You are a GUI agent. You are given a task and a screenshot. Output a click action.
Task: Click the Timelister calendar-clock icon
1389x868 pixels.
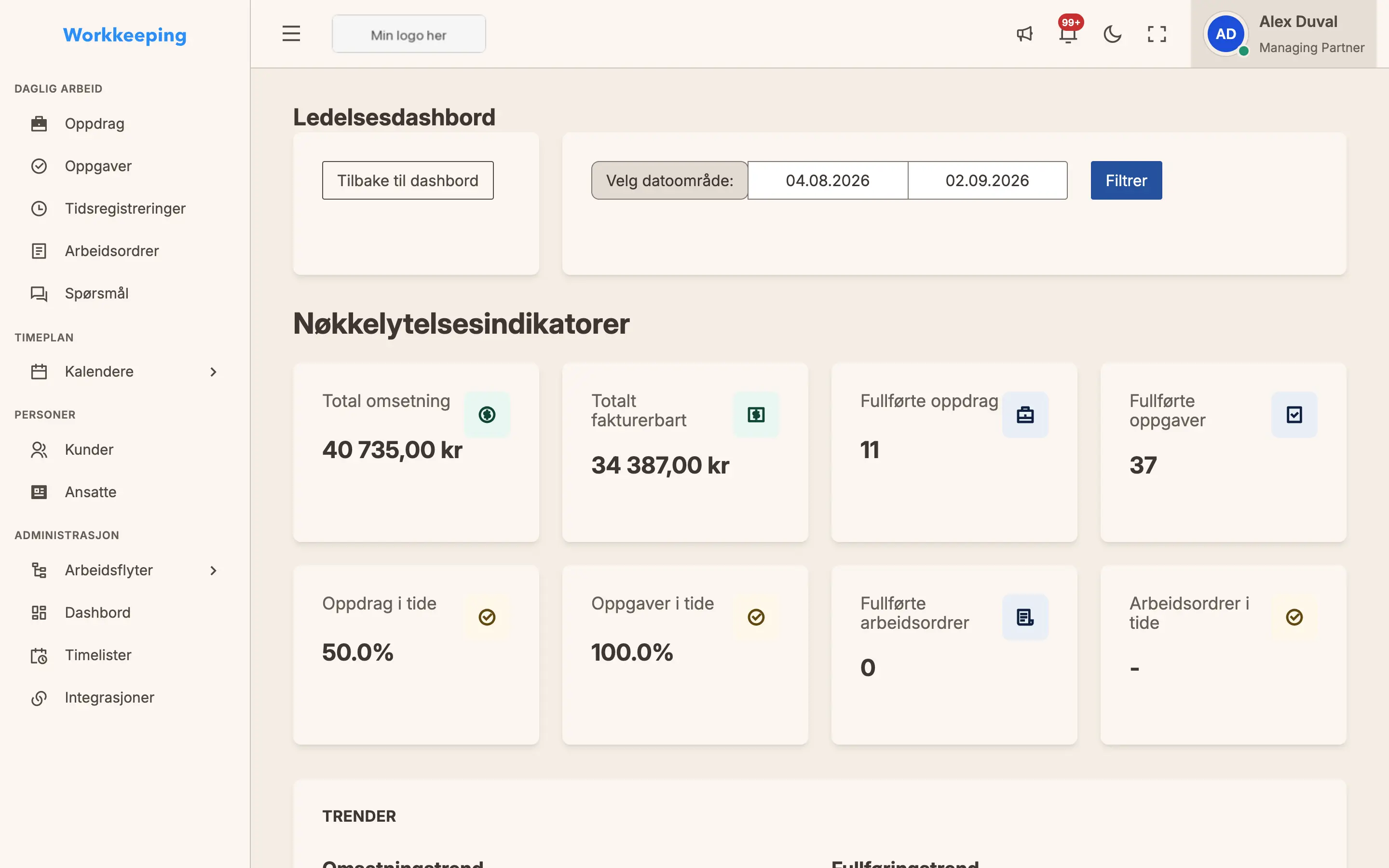[39, 655]
